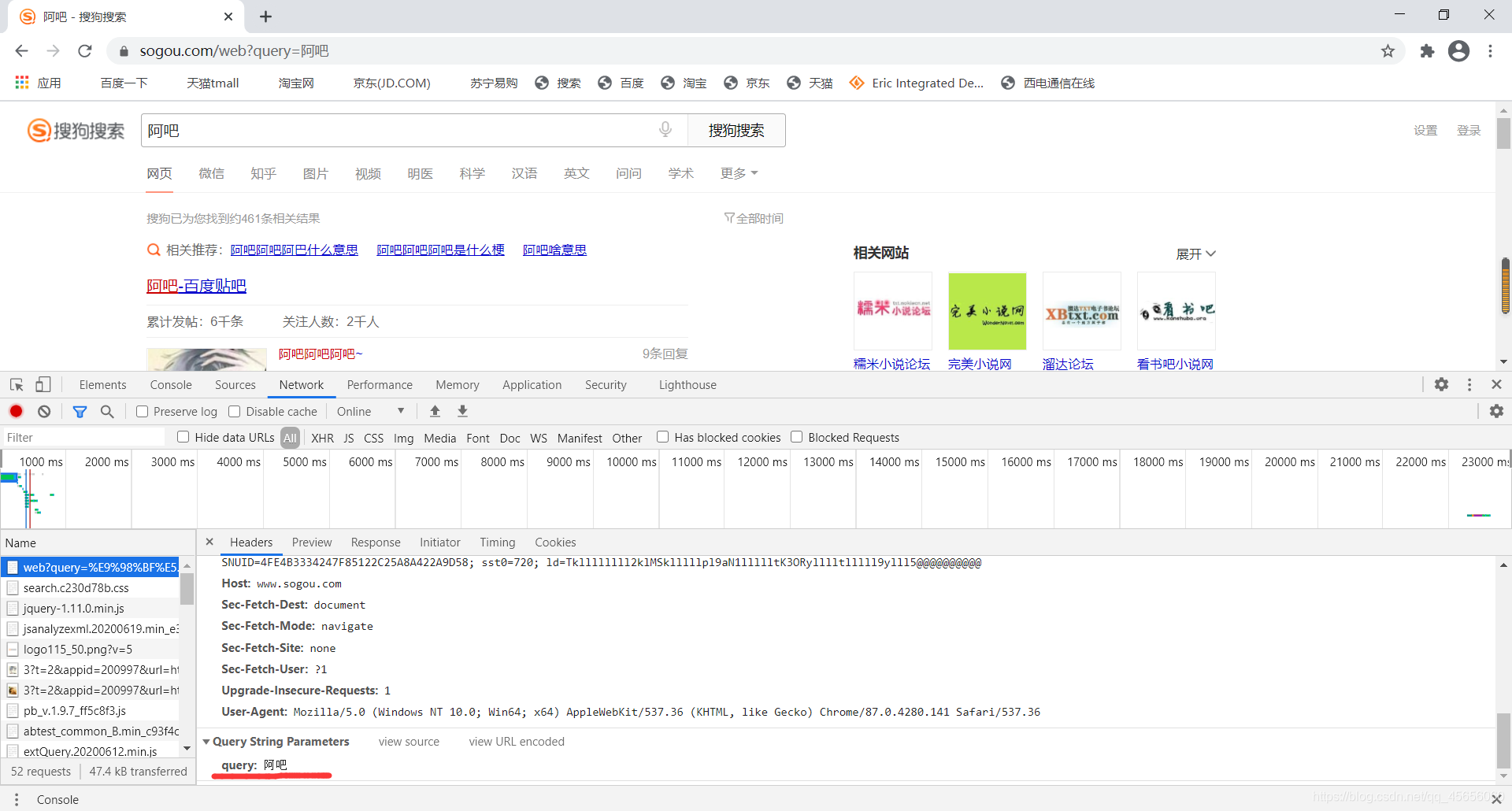Open a new browser tab
1512x811 pixels.
(x=265, y=17)
